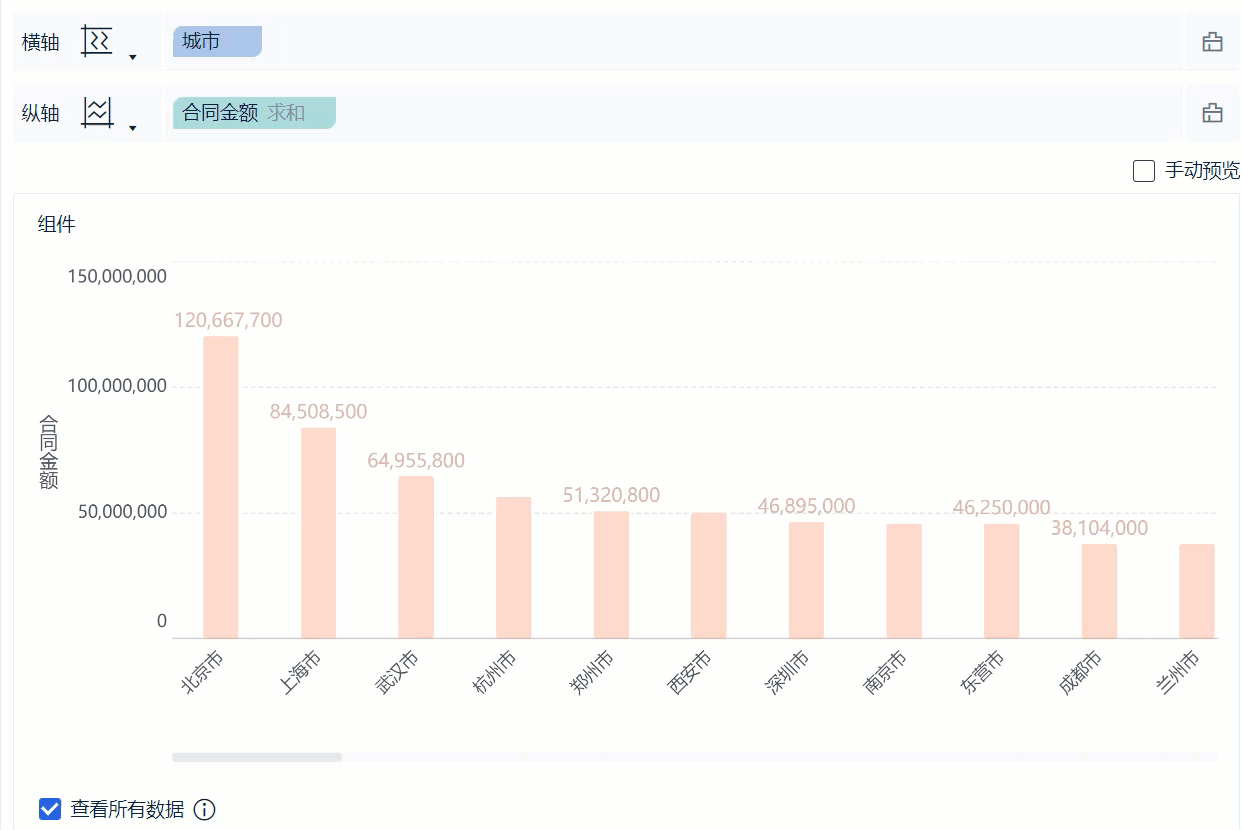This screenshot has width=1242, height=830.
Task: Click the 深圳市 axis label
Action: [x=787, y=673]
